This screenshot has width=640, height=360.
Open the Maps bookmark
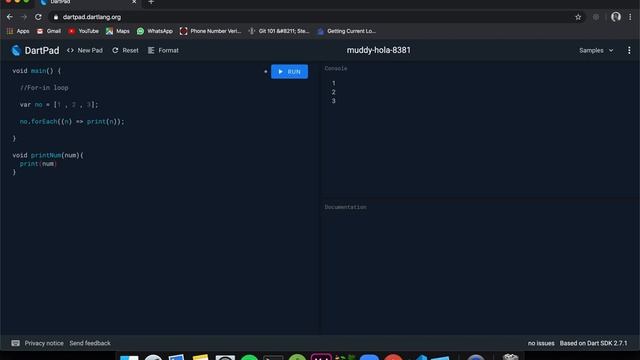coord(118,31)
